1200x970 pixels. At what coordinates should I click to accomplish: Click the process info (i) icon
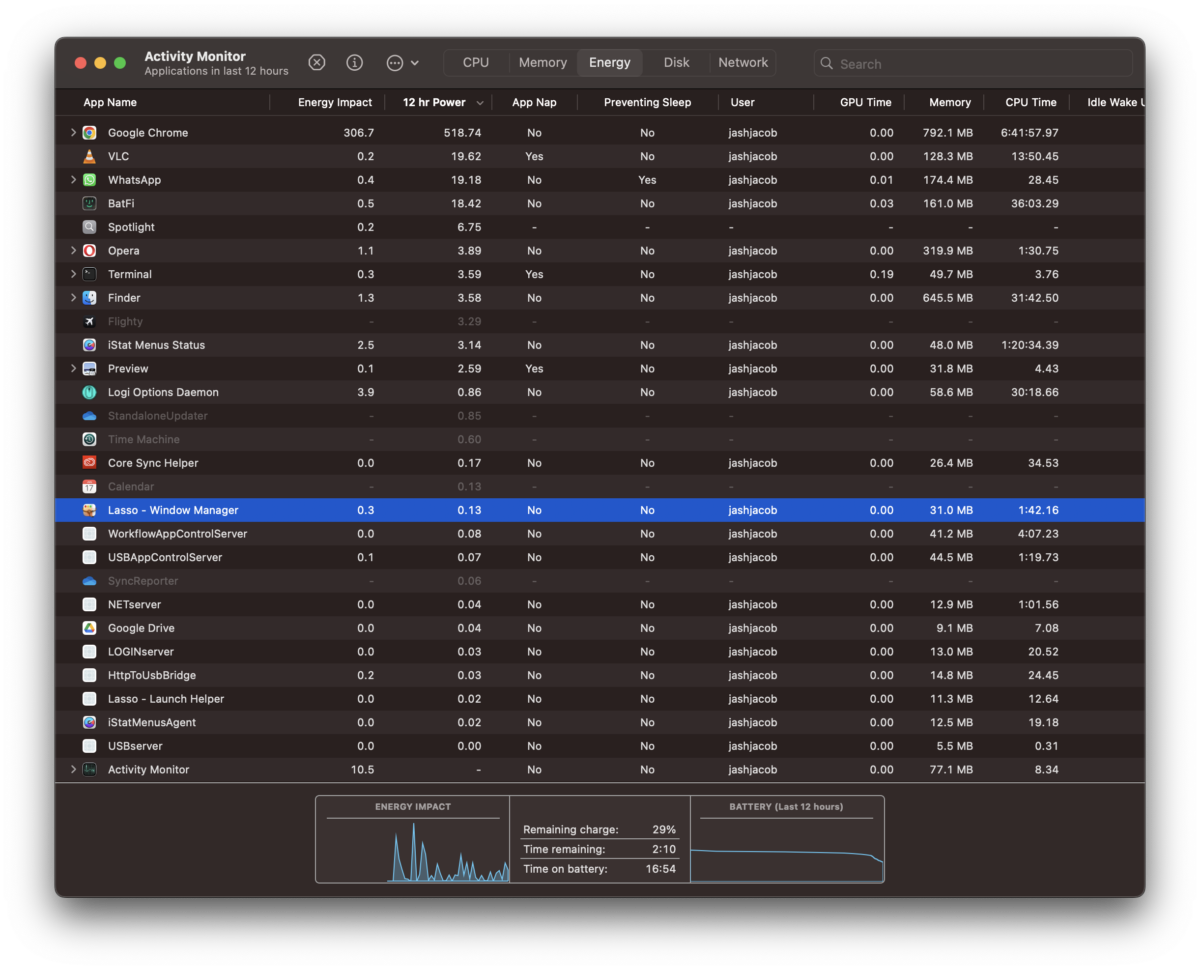[354, 63]
